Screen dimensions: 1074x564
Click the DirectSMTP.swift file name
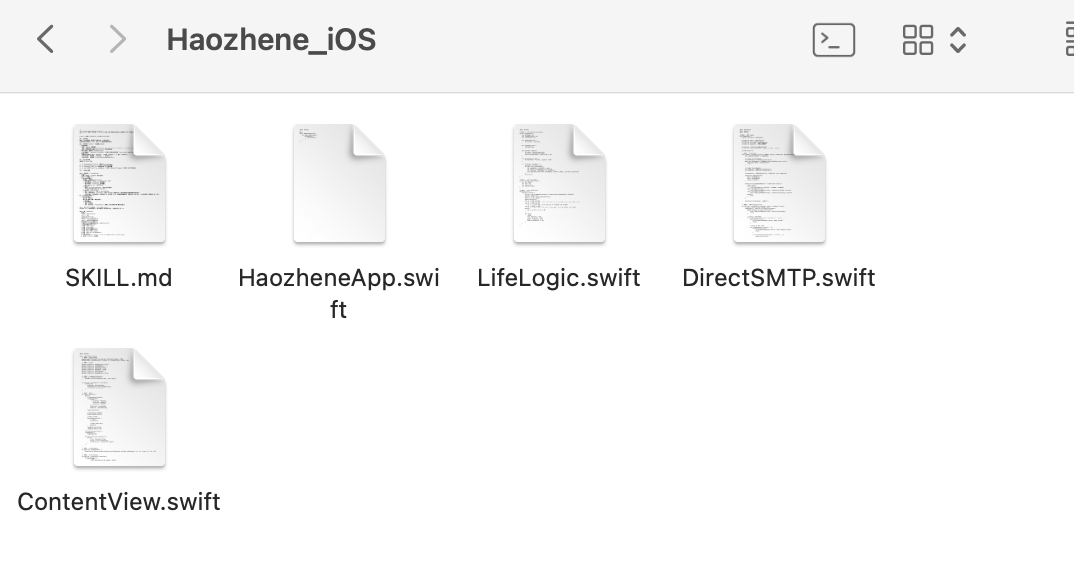779,278
